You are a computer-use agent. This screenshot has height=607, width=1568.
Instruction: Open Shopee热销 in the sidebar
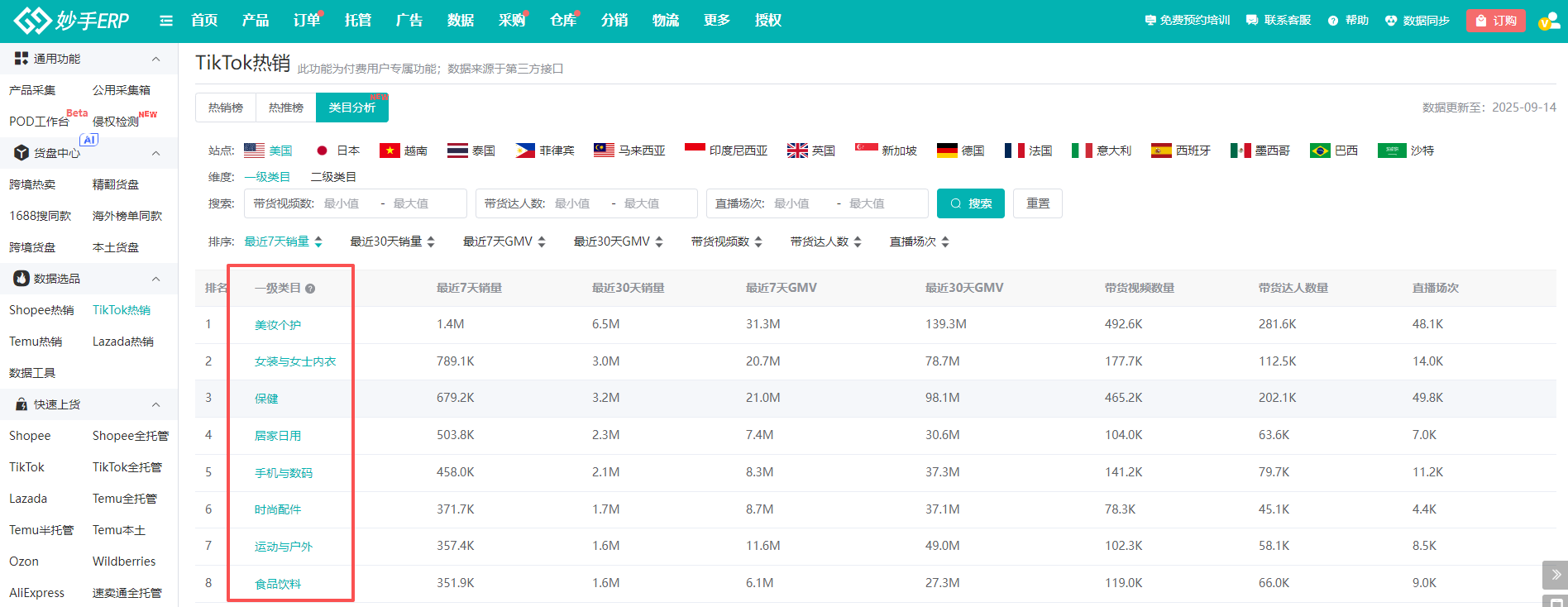(41, 310)
